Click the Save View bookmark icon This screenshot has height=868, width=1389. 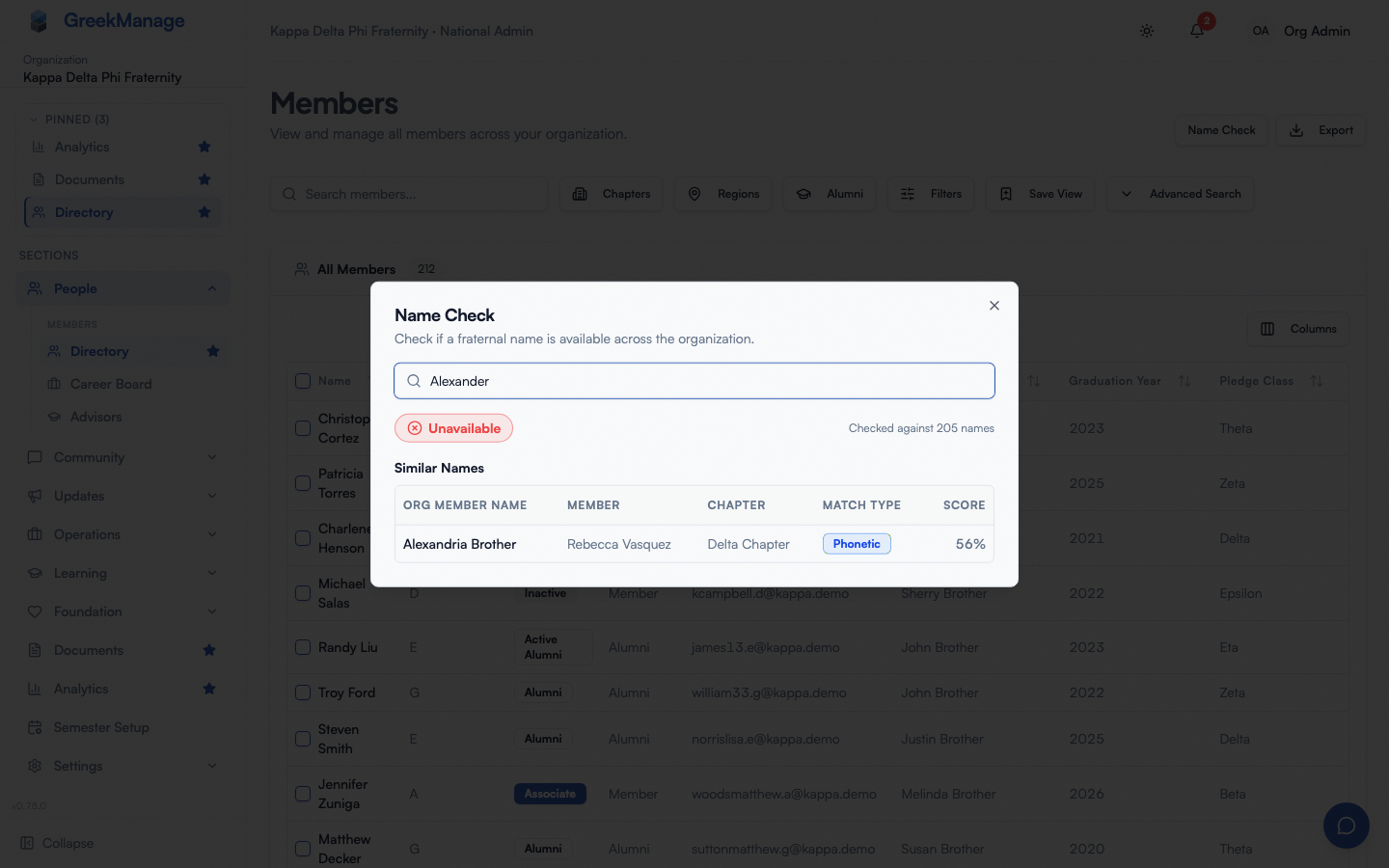(1006, 194)
